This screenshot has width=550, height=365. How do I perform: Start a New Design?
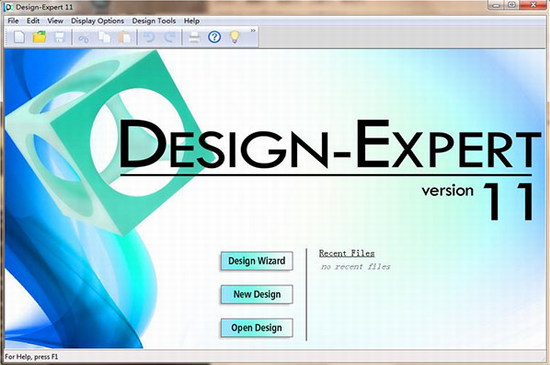tap(257, 294)
